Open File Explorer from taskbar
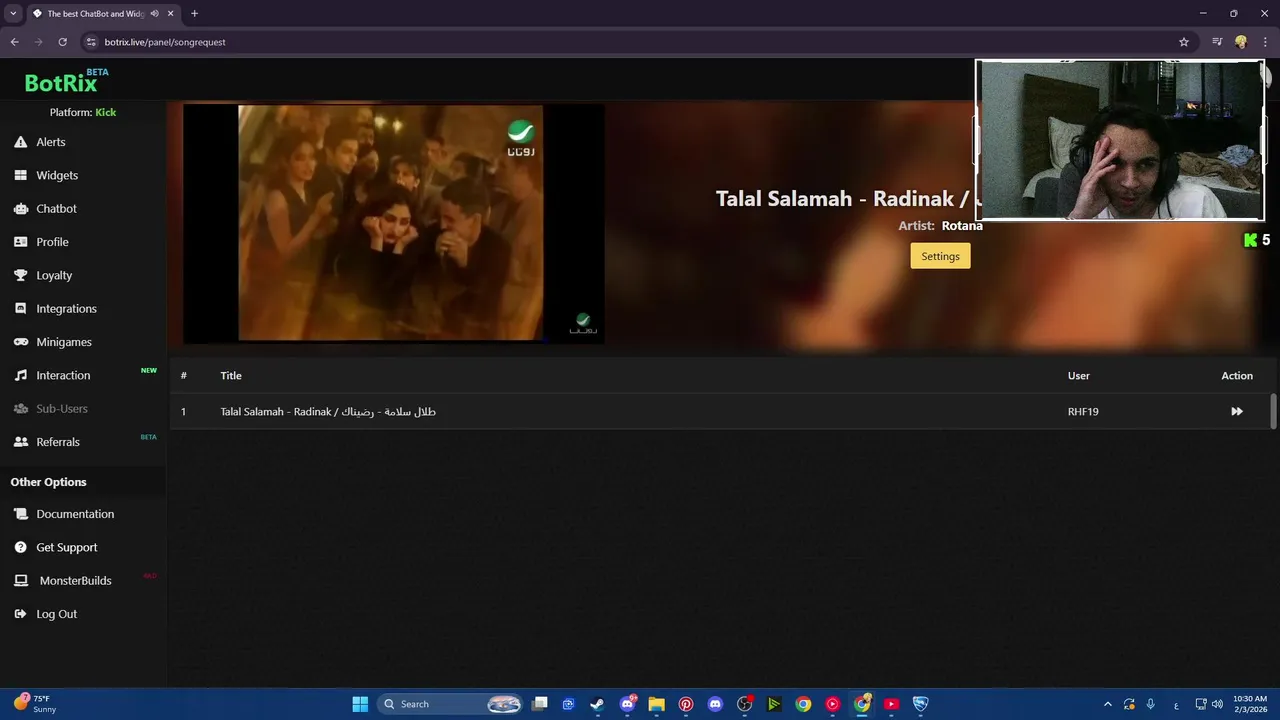The image size is (1280, 720). coord(656,704)
